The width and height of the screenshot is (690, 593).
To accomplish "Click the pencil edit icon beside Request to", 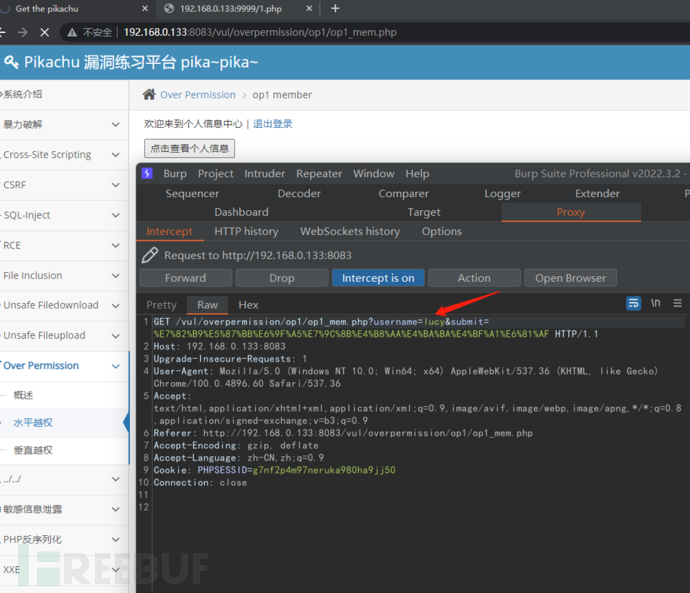I will (x=150, y=255).
